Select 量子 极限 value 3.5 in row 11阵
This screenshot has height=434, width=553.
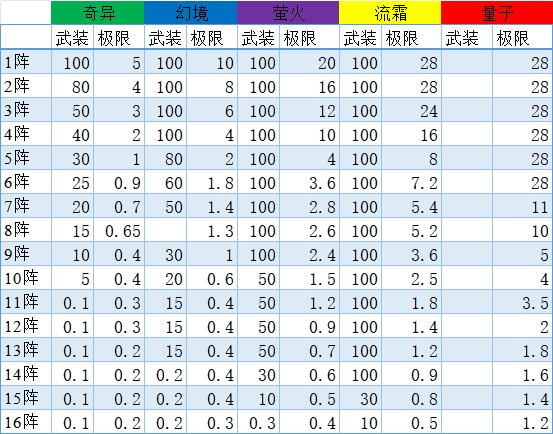[x=522, y=302]
